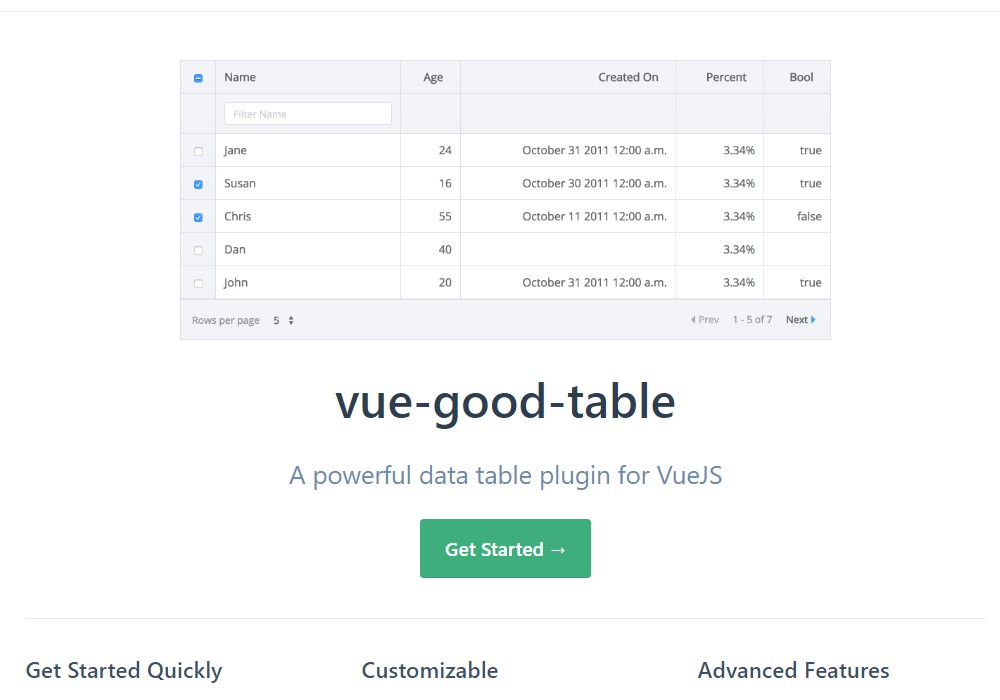The width and height of the screenshot is (1000, 700).
Task: Click the Created On date in Jane's row
Action: coord(594,150)
